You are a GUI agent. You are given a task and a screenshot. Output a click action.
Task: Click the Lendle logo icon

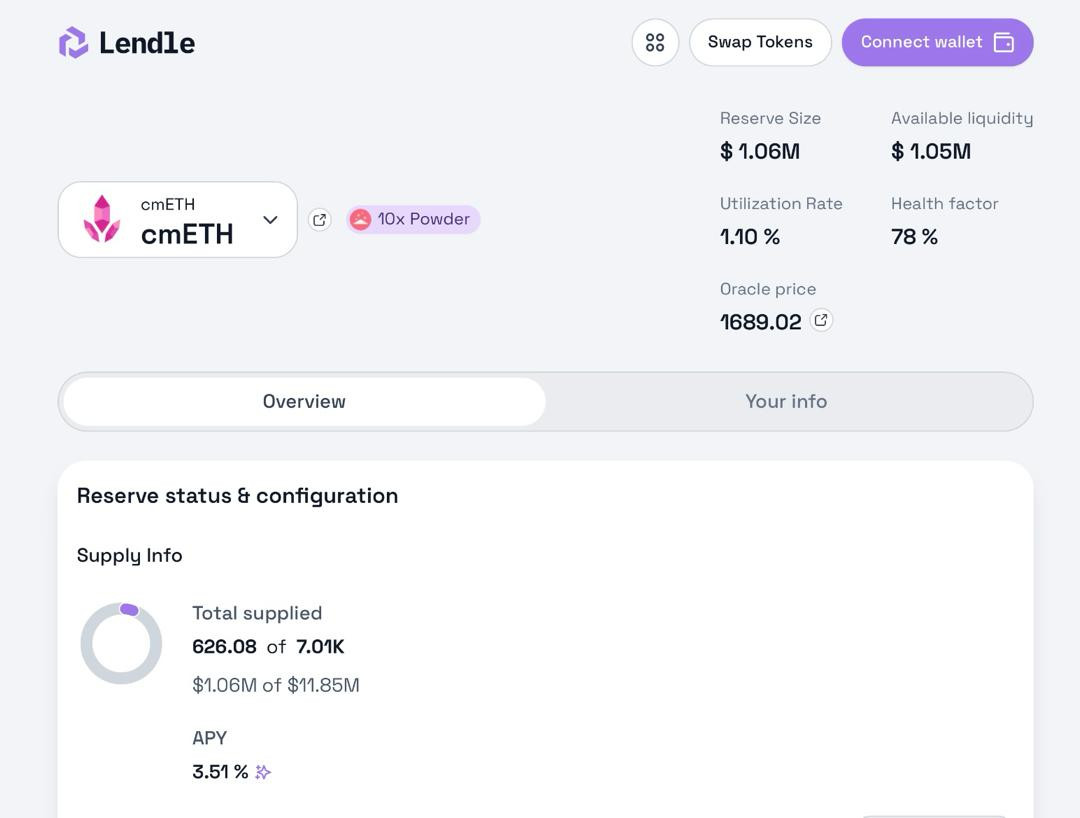(73, 43)
